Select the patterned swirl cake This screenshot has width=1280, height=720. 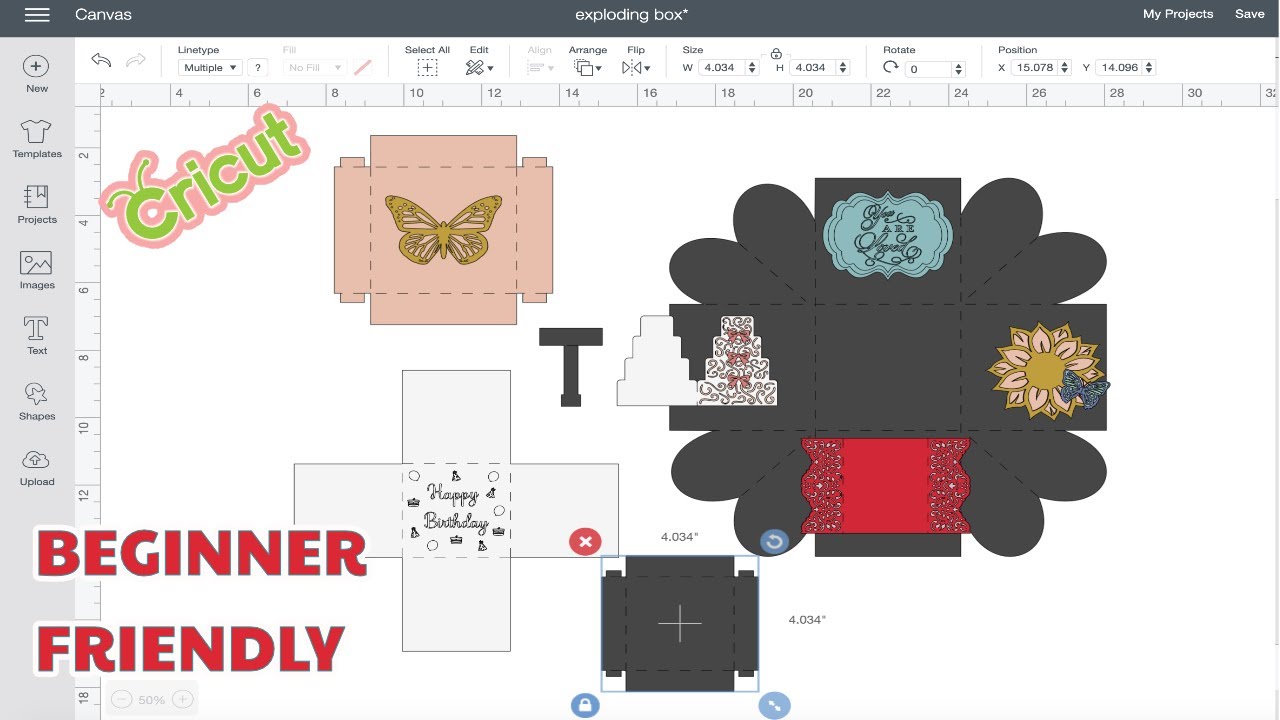(x=738, y=360)
